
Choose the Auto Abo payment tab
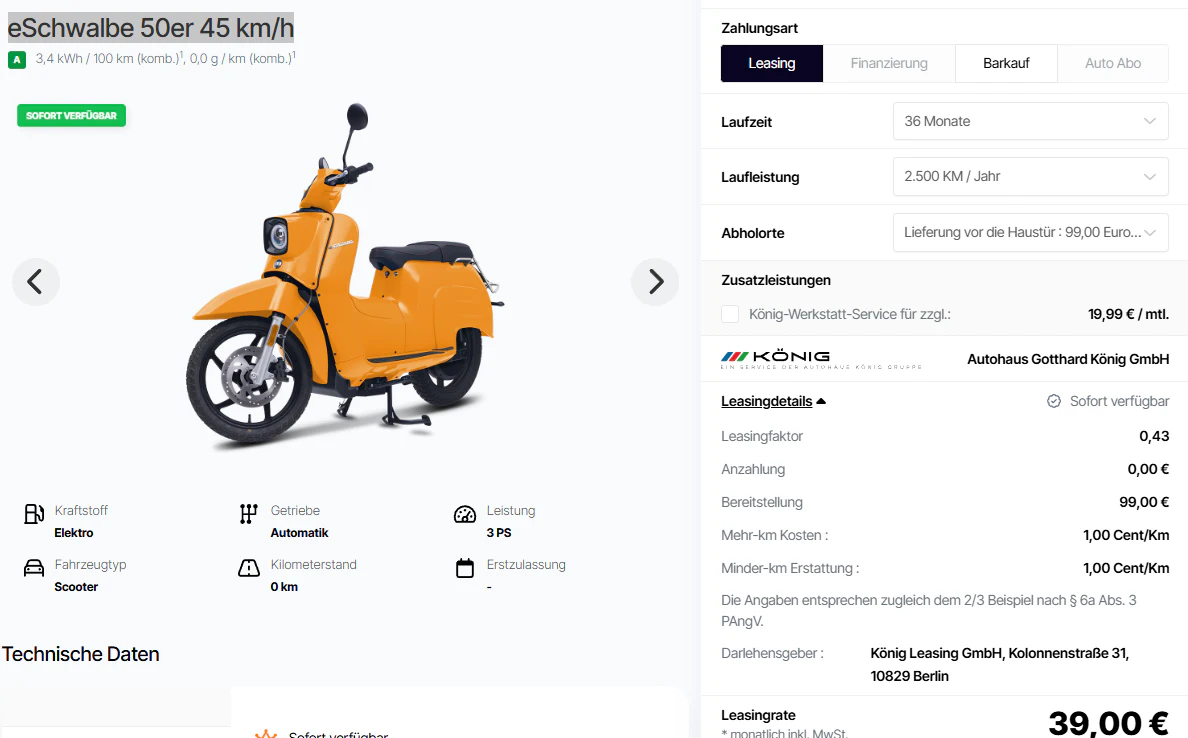(x=1113, y=63)
